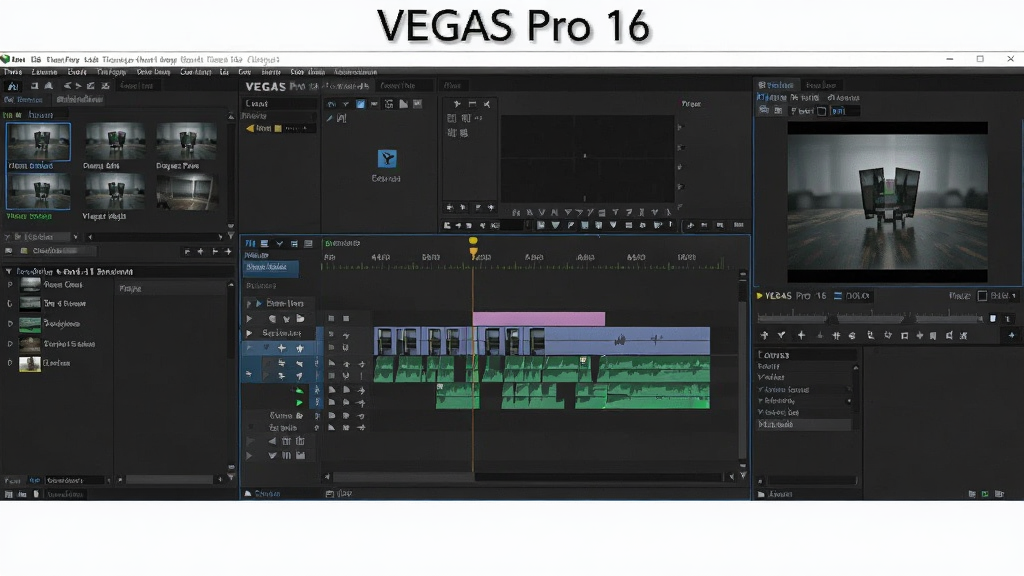Expand the last media row with bright thumbnail
The height and width of the screenshot is (576, 1024).
[x=10, y=363]
